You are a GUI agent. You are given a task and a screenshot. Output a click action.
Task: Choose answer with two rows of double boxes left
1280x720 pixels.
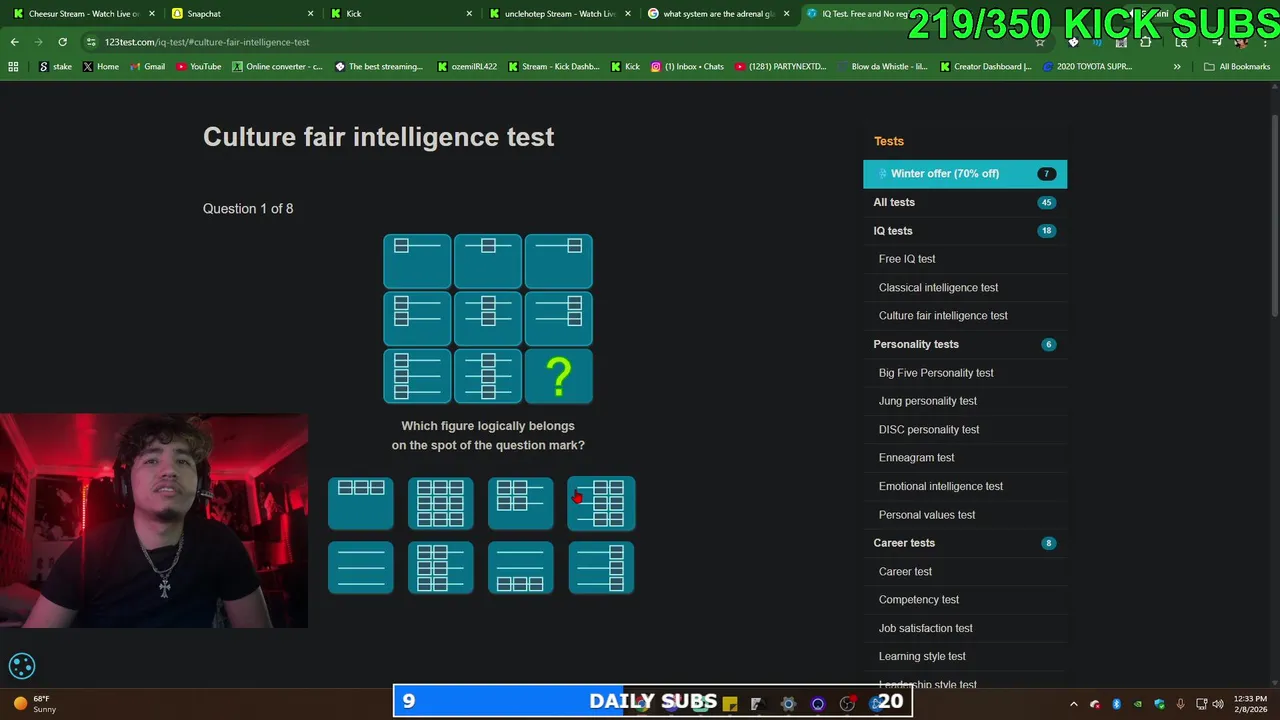click(521, 504)
